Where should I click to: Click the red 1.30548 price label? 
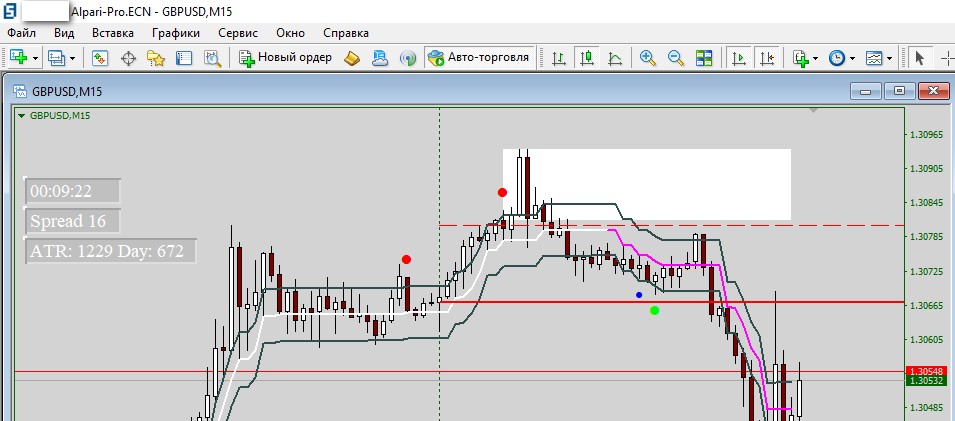(x=925, y=371)
